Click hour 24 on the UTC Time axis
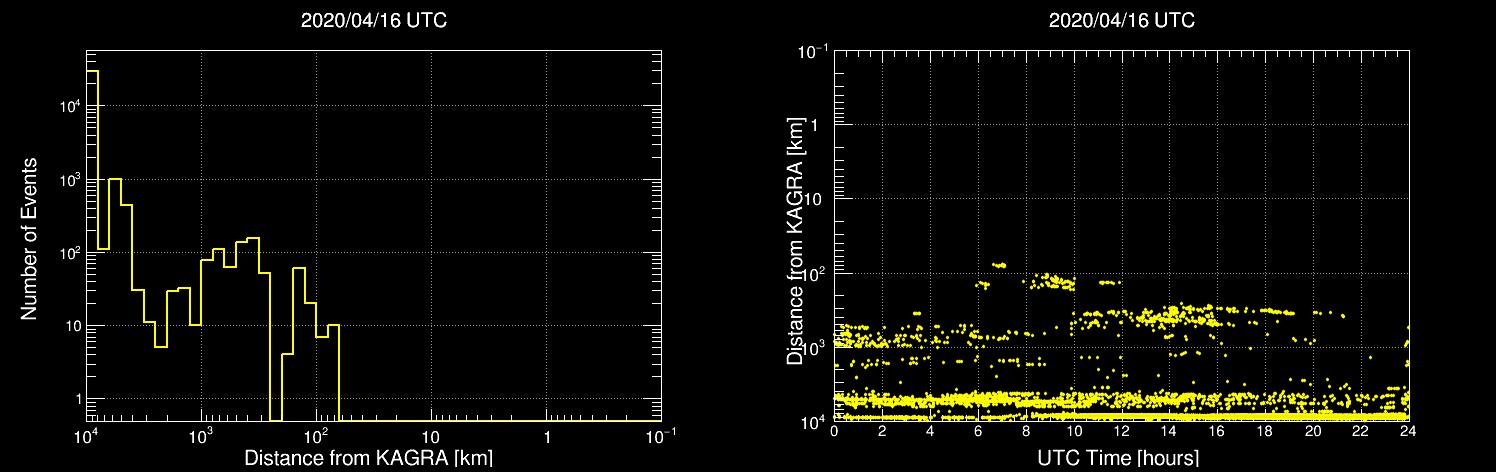The width and height of the screenshot is (1496, 472). [1409, 432]
